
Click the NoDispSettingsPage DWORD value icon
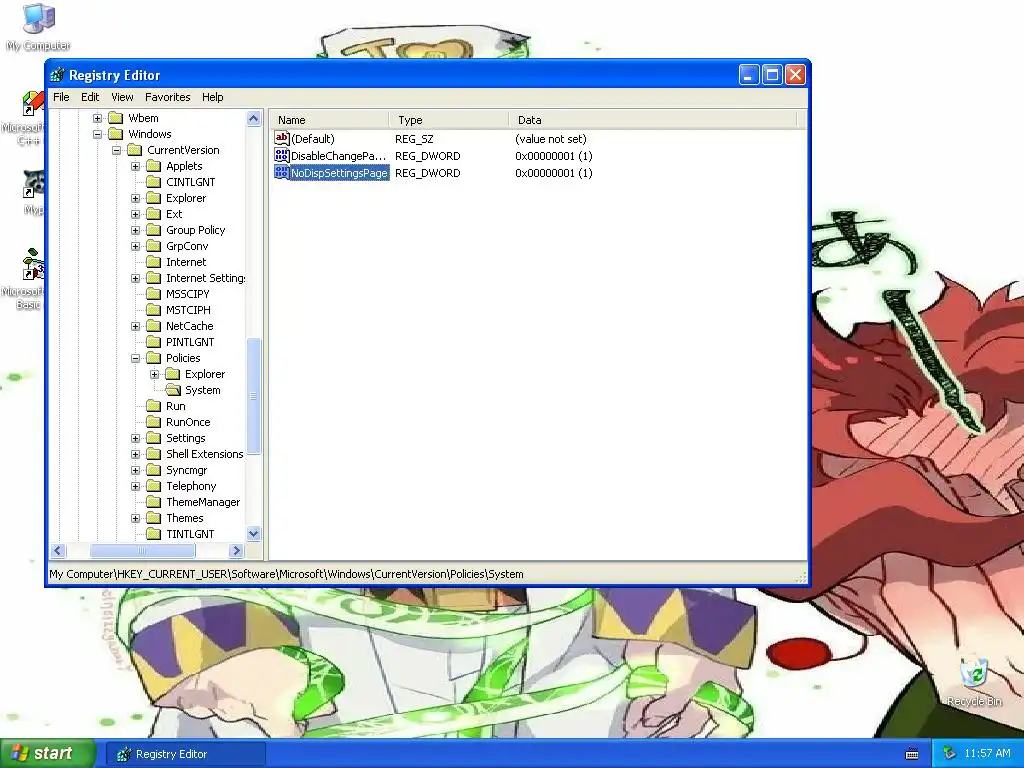pyautogui.click(x=281, y=172)
